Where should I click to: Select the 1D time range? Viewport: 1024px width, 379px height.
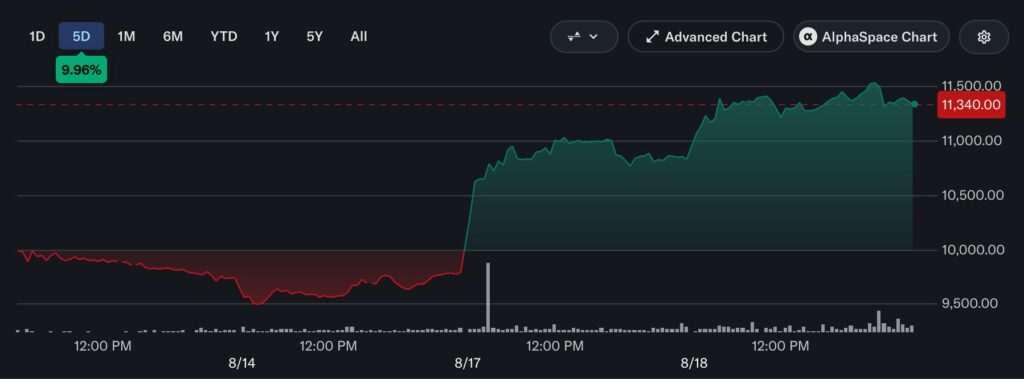pos(37,37)
